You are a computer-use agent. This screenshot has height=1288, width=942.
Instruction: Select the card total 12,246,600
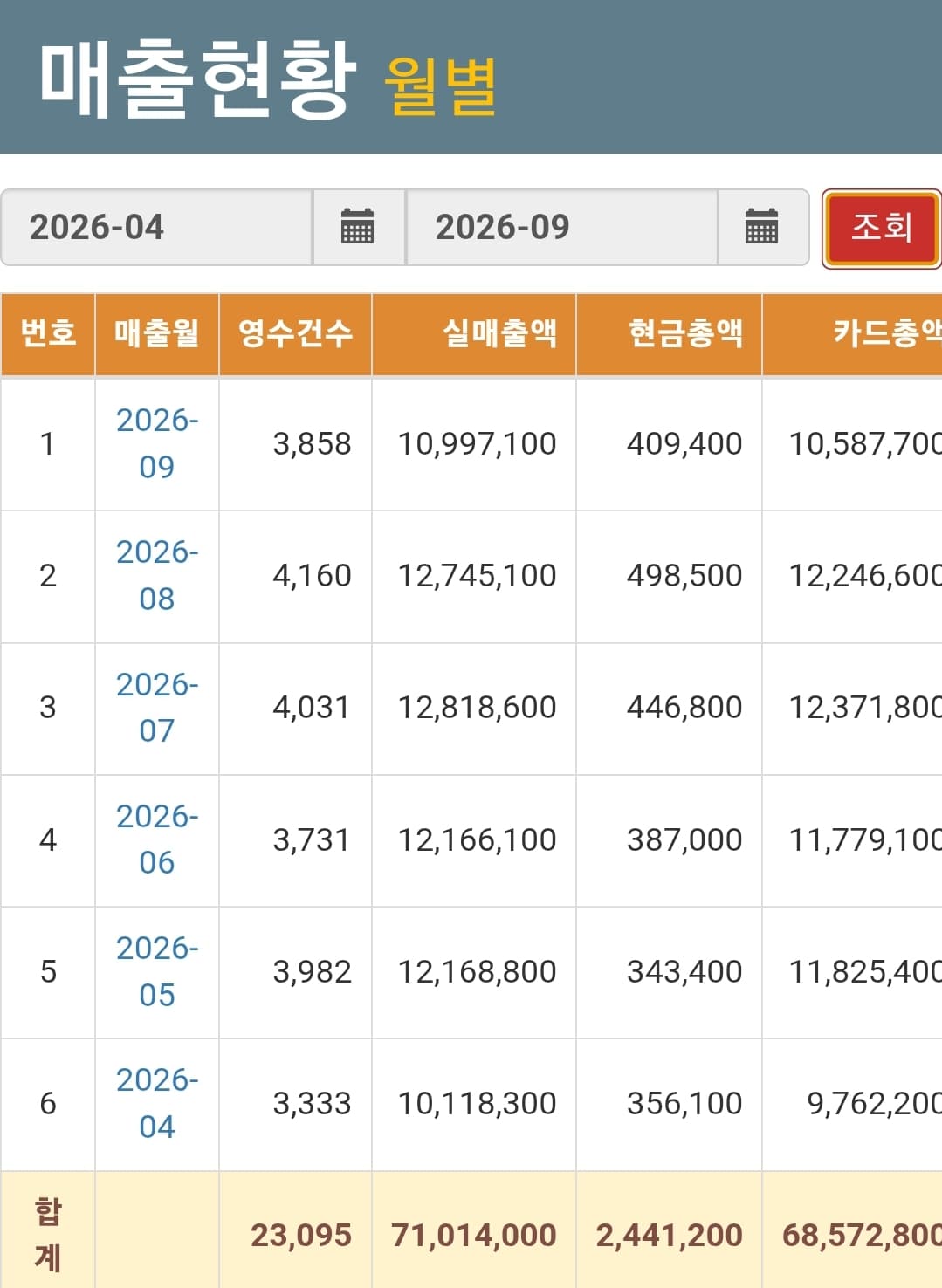(865, 576)
